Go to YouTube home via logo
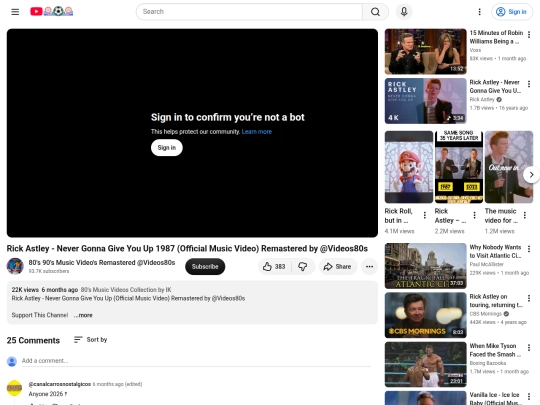Screen dimensions: 540x405 click(x=51, y=11)
